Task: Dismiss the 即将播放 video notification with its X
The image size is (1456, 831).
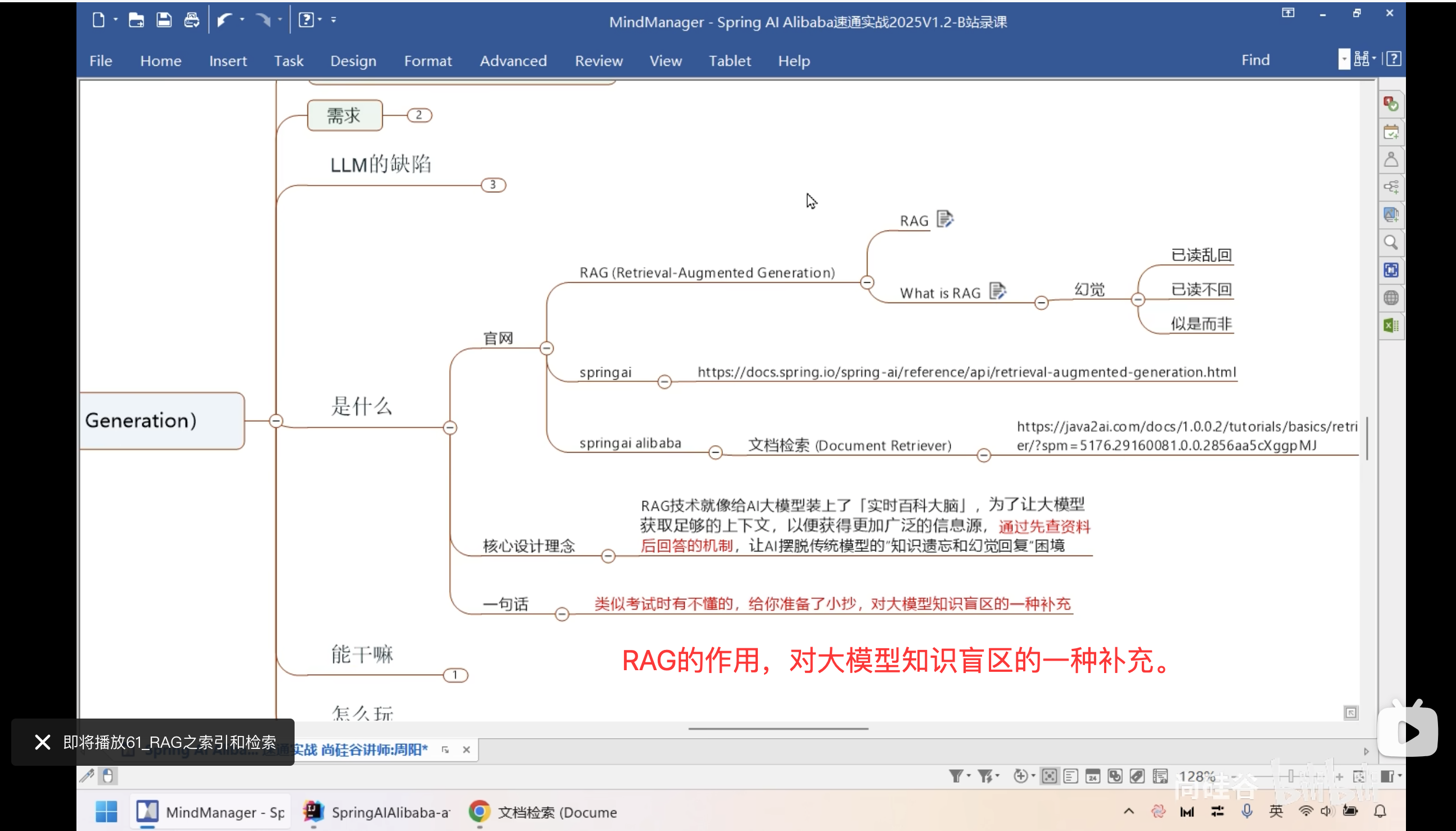Action: [43, 742]
